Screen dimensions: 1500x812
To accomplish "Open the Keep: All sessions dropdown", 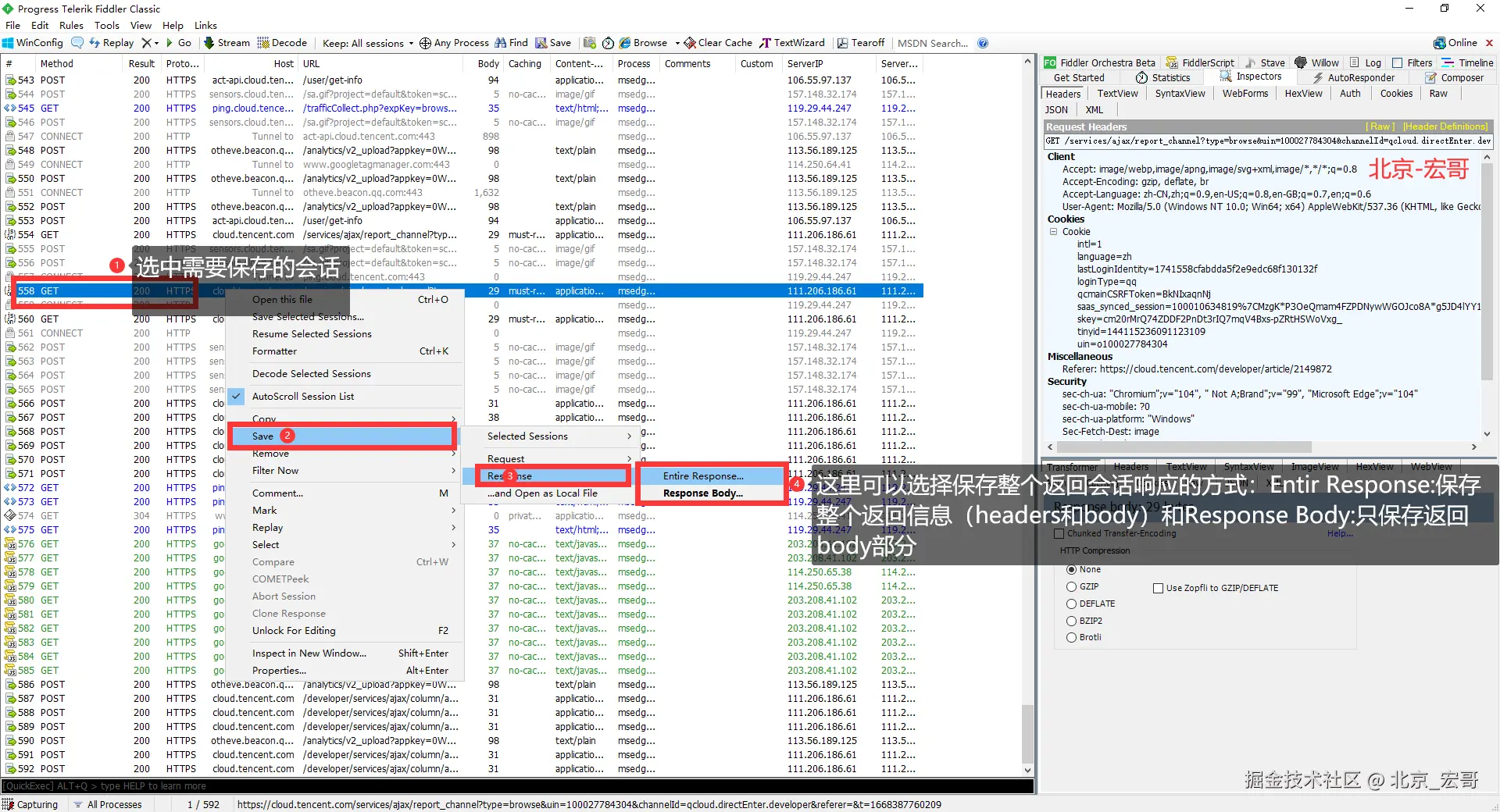I will click(368, 43).
